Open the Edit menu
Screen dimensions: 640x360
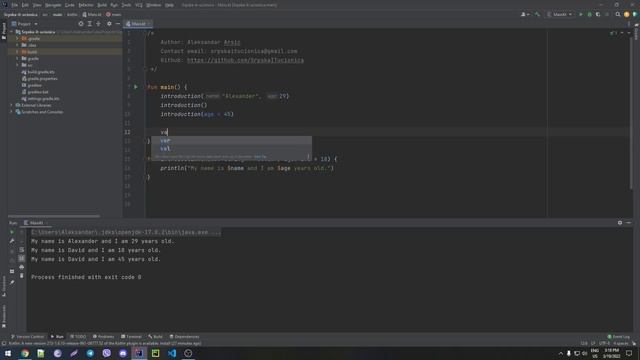point(25,5)
